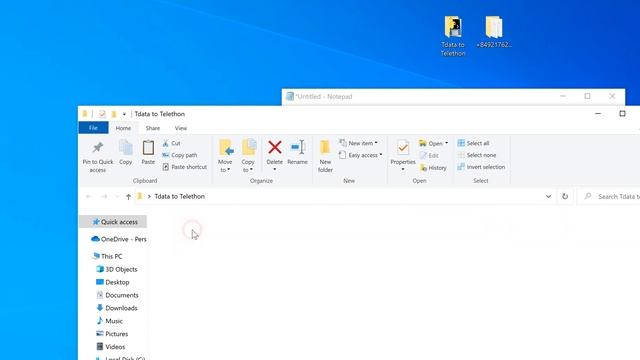Open Music in navigation pane
The width and height of the screenshot is (640, 360).
109,321
